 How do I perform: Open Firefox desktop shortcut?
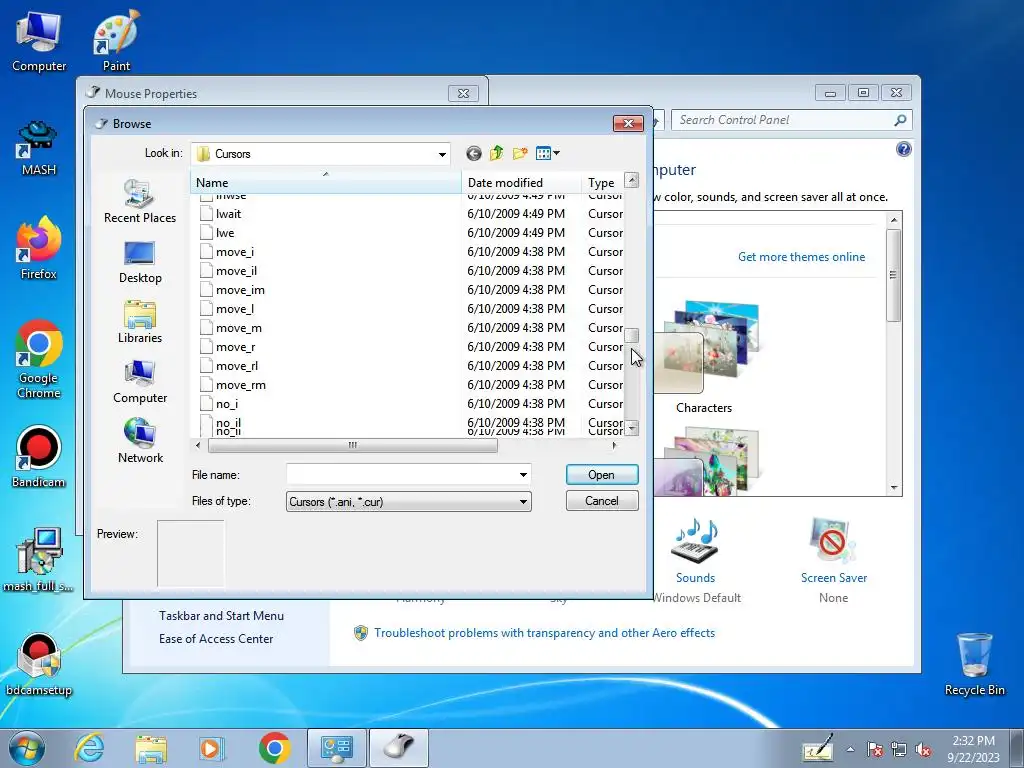tap(39, 249)
